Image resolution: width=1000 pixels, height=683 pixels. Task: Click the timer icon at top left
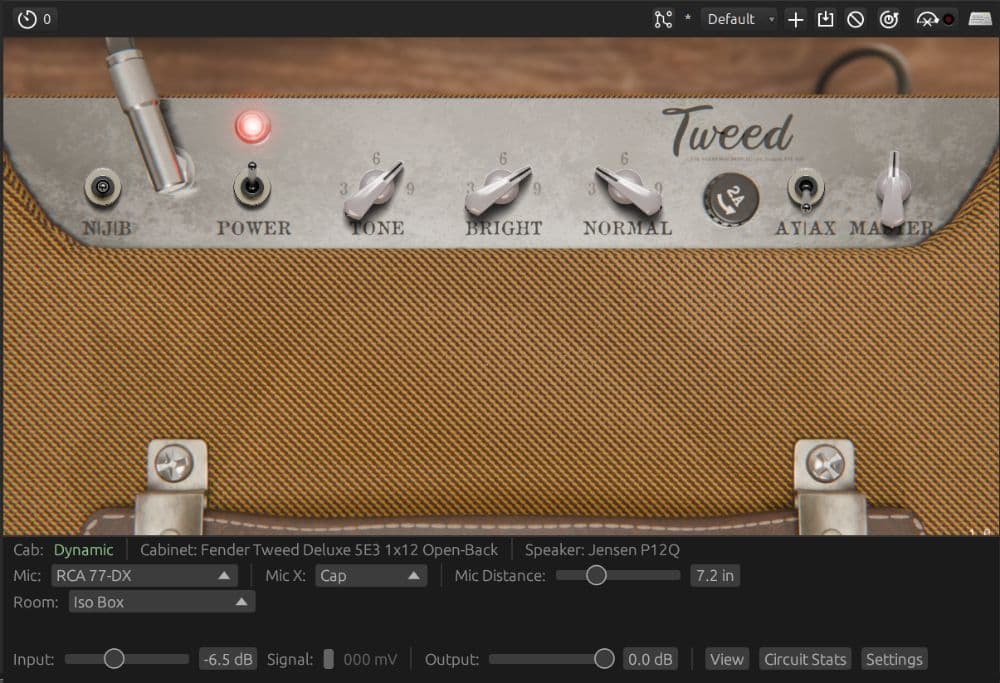(27, 19)
